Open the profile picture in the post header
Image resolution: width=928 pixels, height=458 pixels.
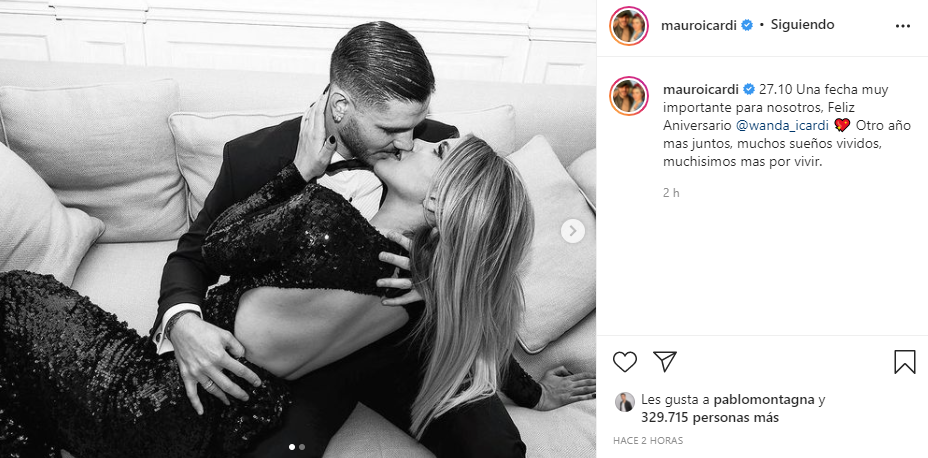click(x=630, y=24)
